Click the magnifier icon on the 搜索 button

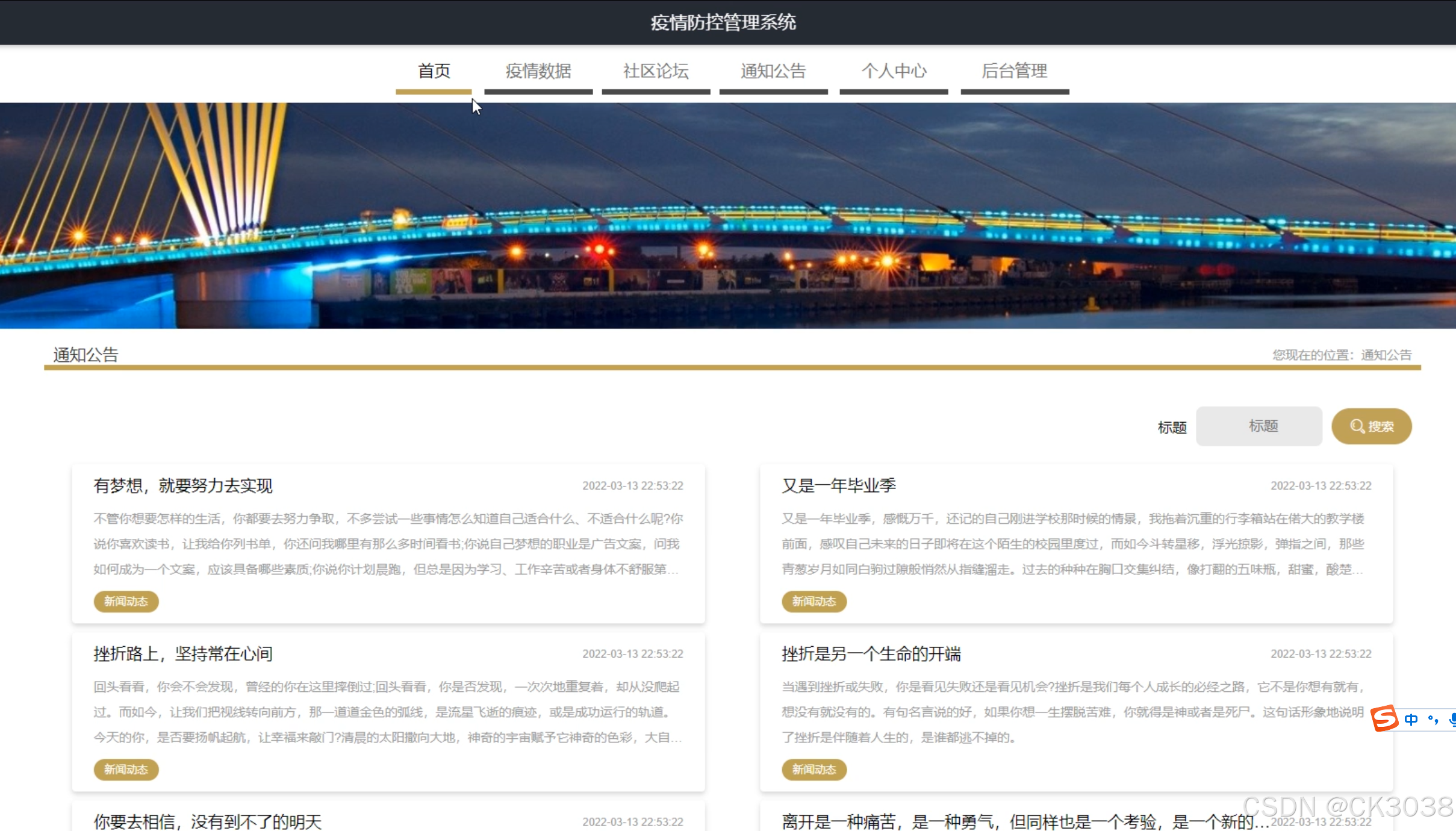click(x=1357, y=426)
